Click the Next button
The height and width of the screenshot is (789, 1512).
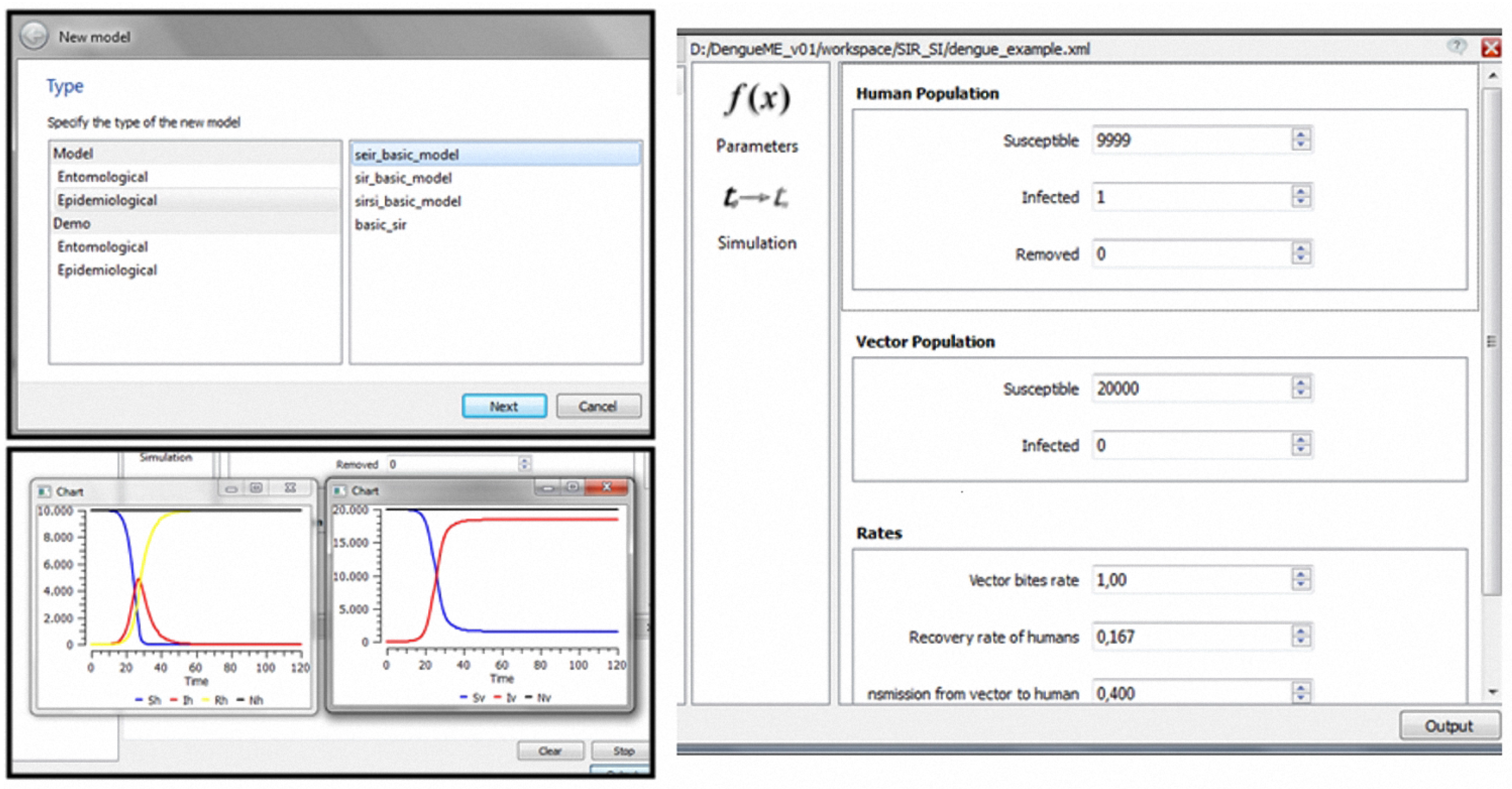[504, 406]
